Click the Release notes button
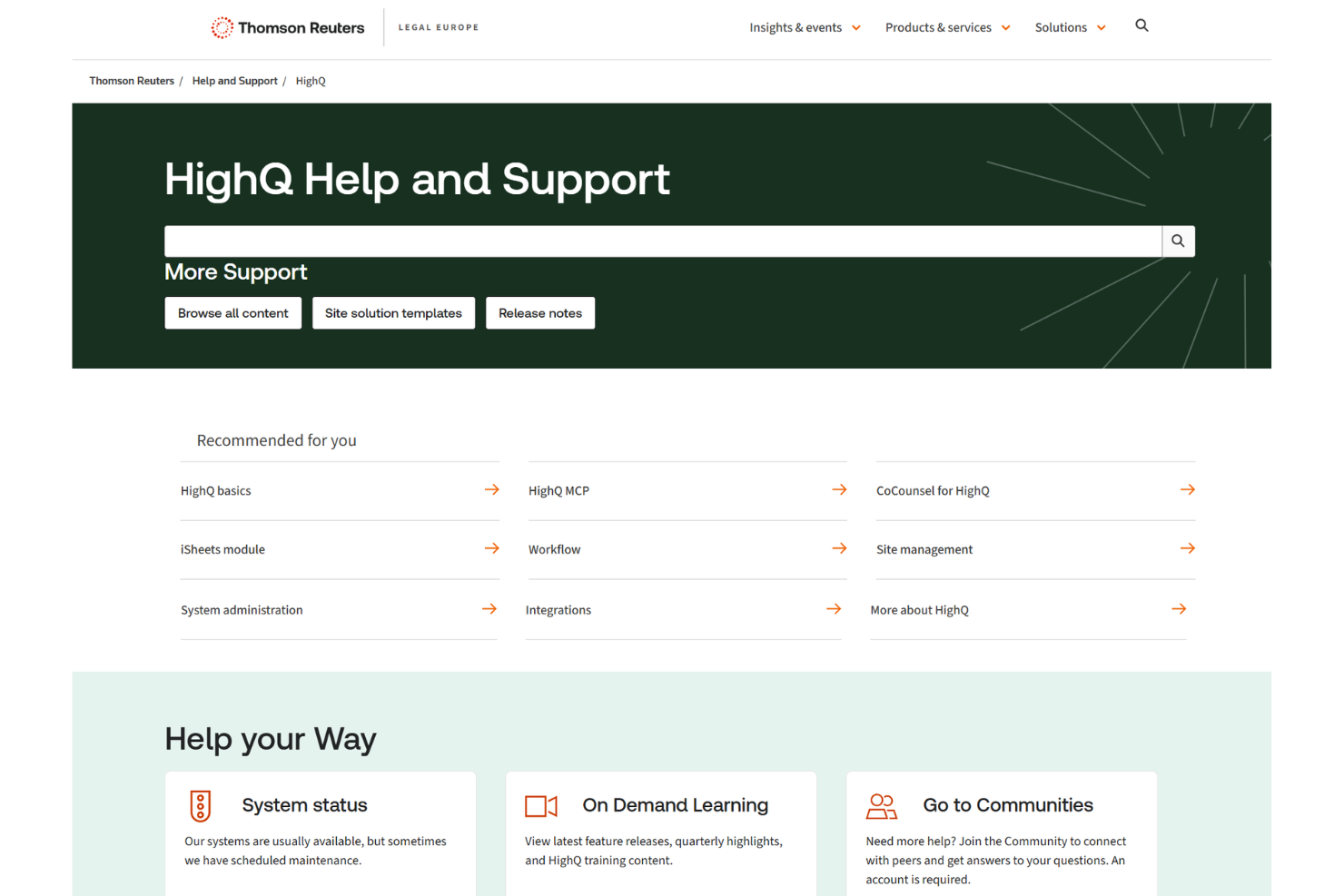 click(540, 313)
